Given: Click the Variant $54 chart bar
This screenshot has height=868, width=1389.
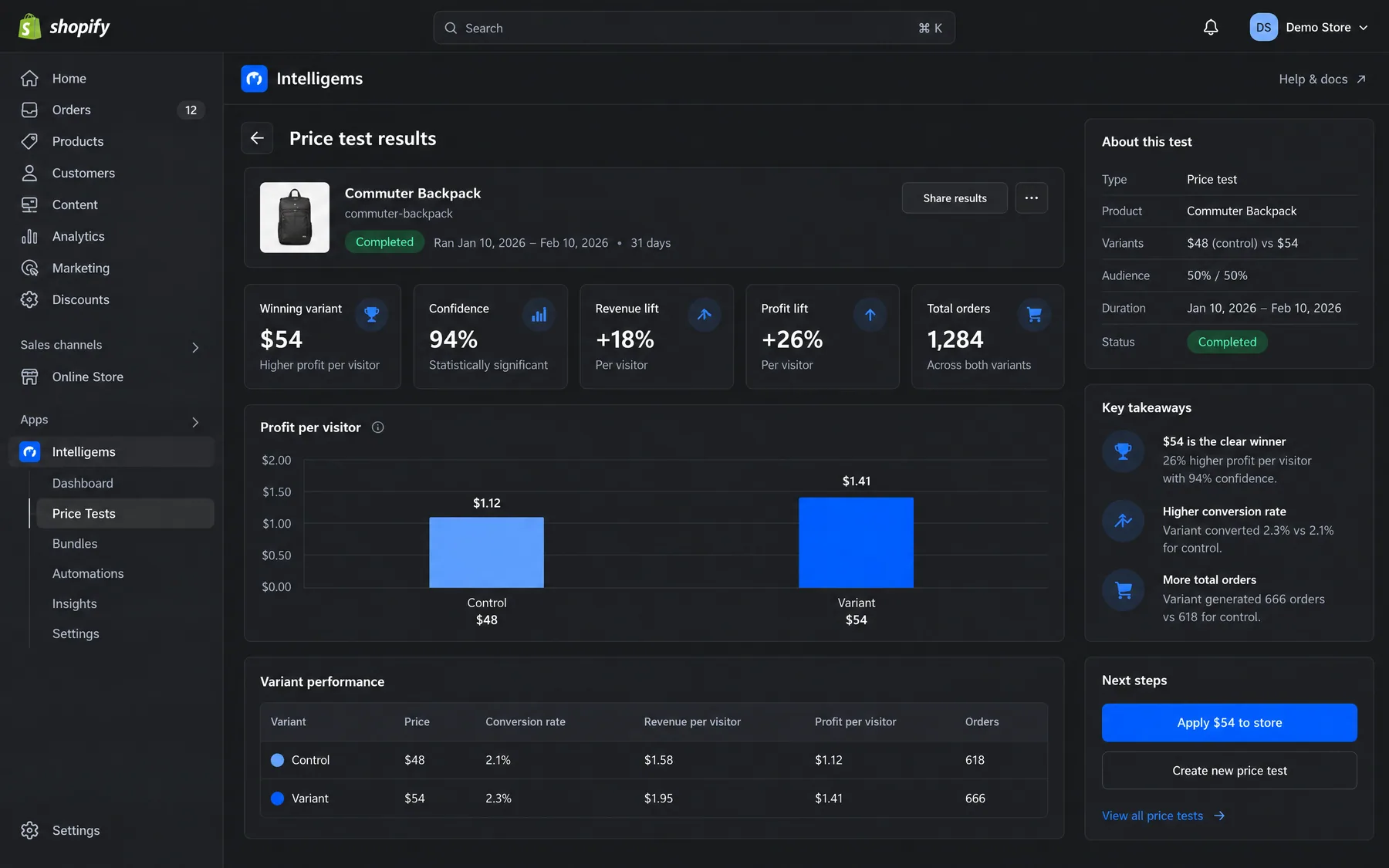Looking at the screenshot, I should pos(856,542).
